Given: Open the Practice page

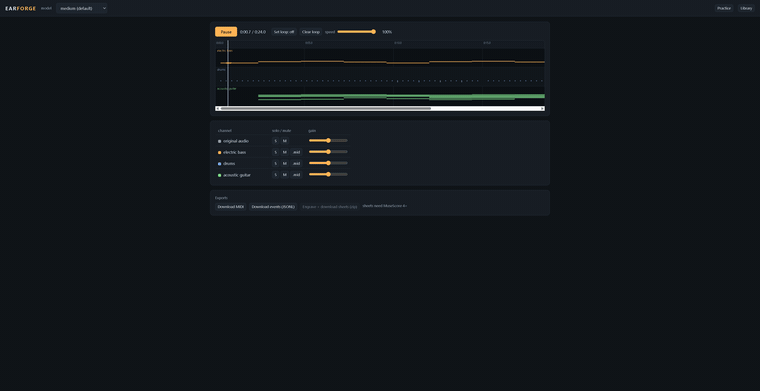Looking at the screenshot, I should (x=724, y=8).
